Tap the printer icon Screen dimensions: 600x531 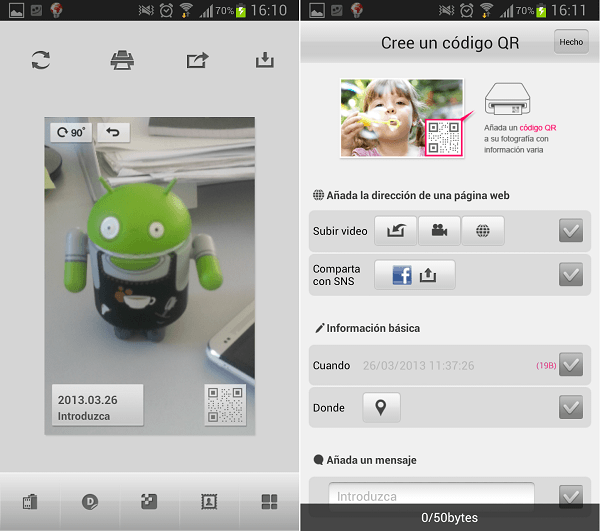coord(122,60)
